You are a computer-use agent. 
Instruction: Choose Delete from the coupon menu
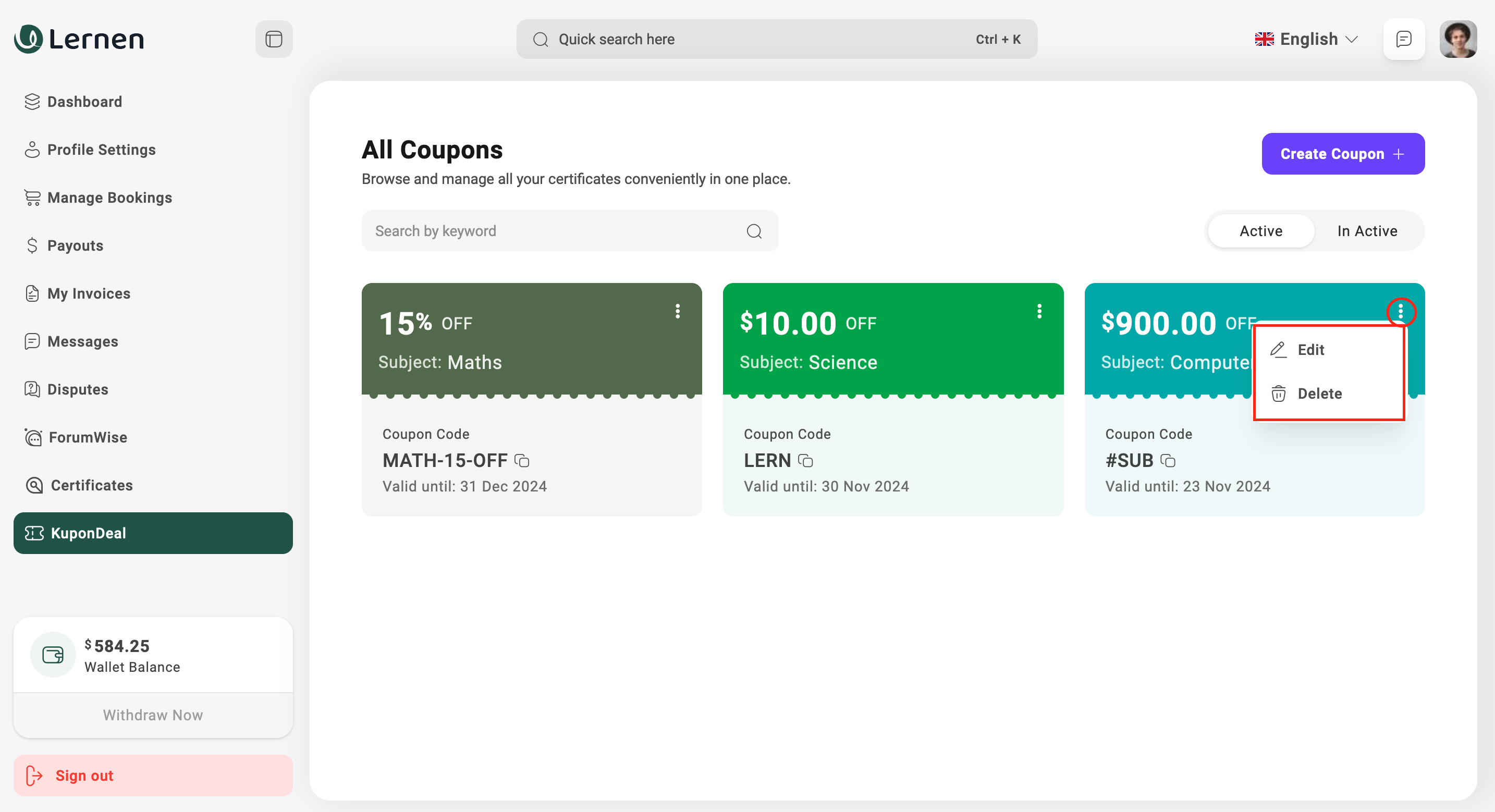[1319, 393]
